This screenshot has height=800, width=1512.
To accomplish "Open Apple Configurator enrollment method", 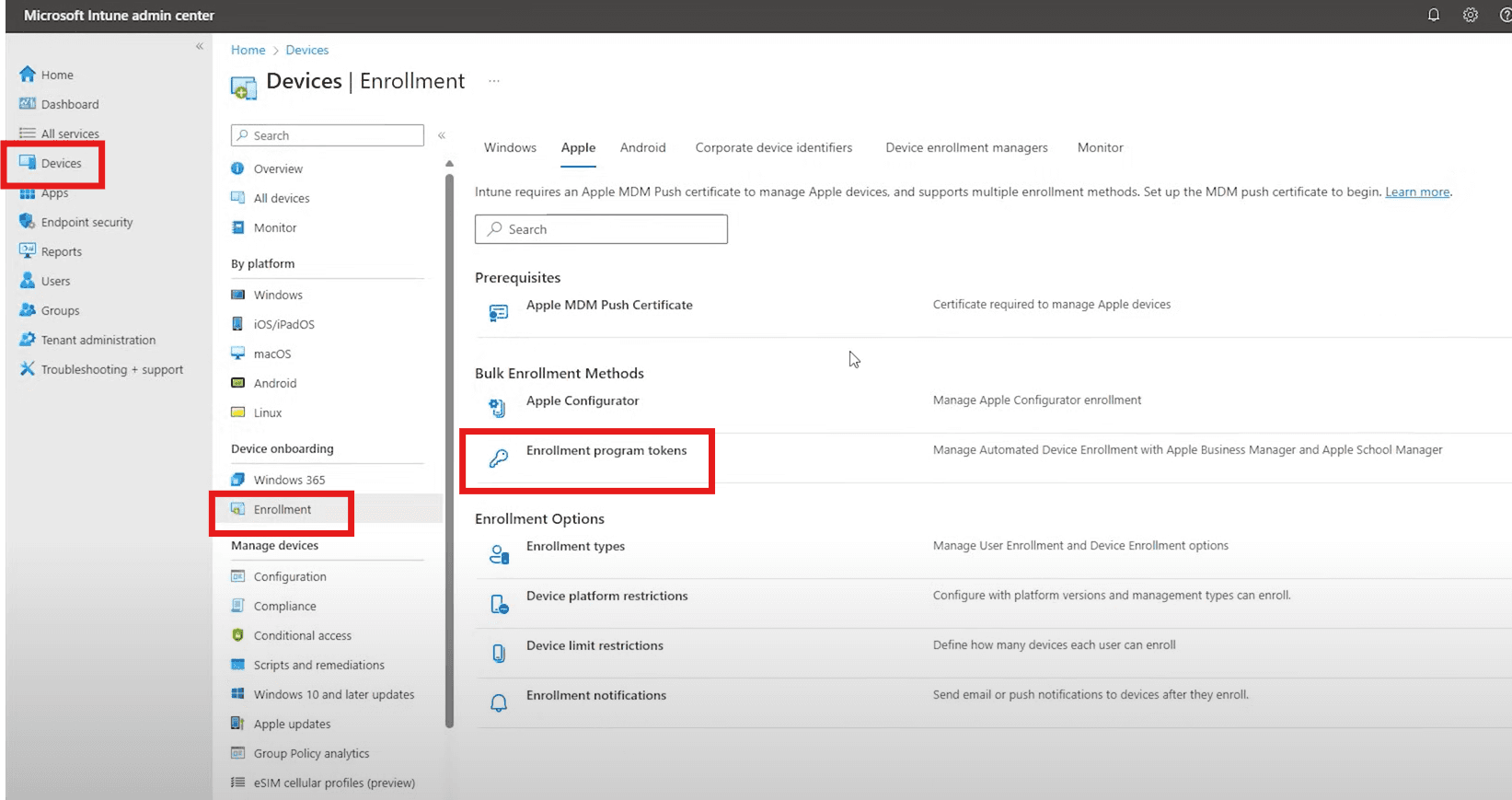I will click(583, 400).
